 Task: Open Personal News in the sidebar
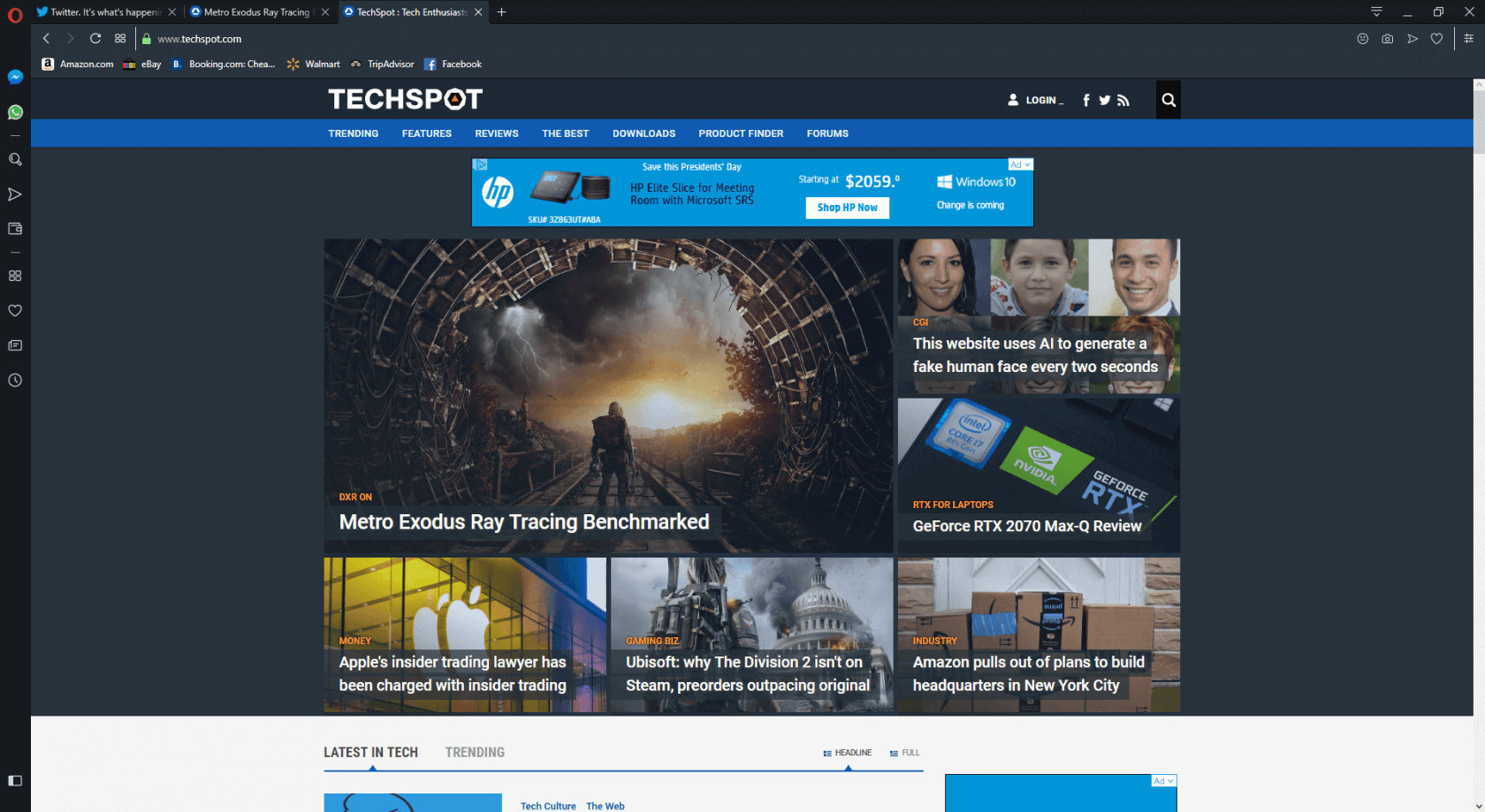tap(15, 345)
